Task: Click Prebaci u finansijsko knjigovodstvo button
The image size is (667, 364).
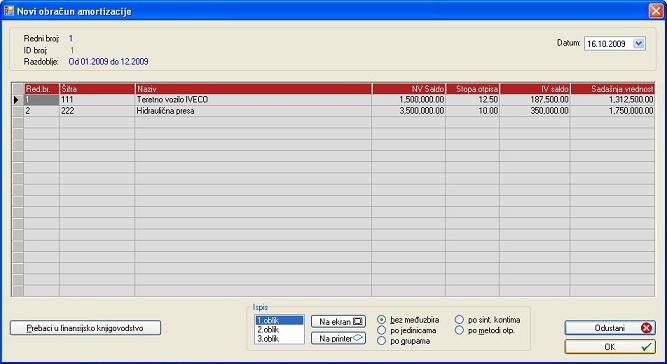Action: pyautogui.click(x=85, y=328)
